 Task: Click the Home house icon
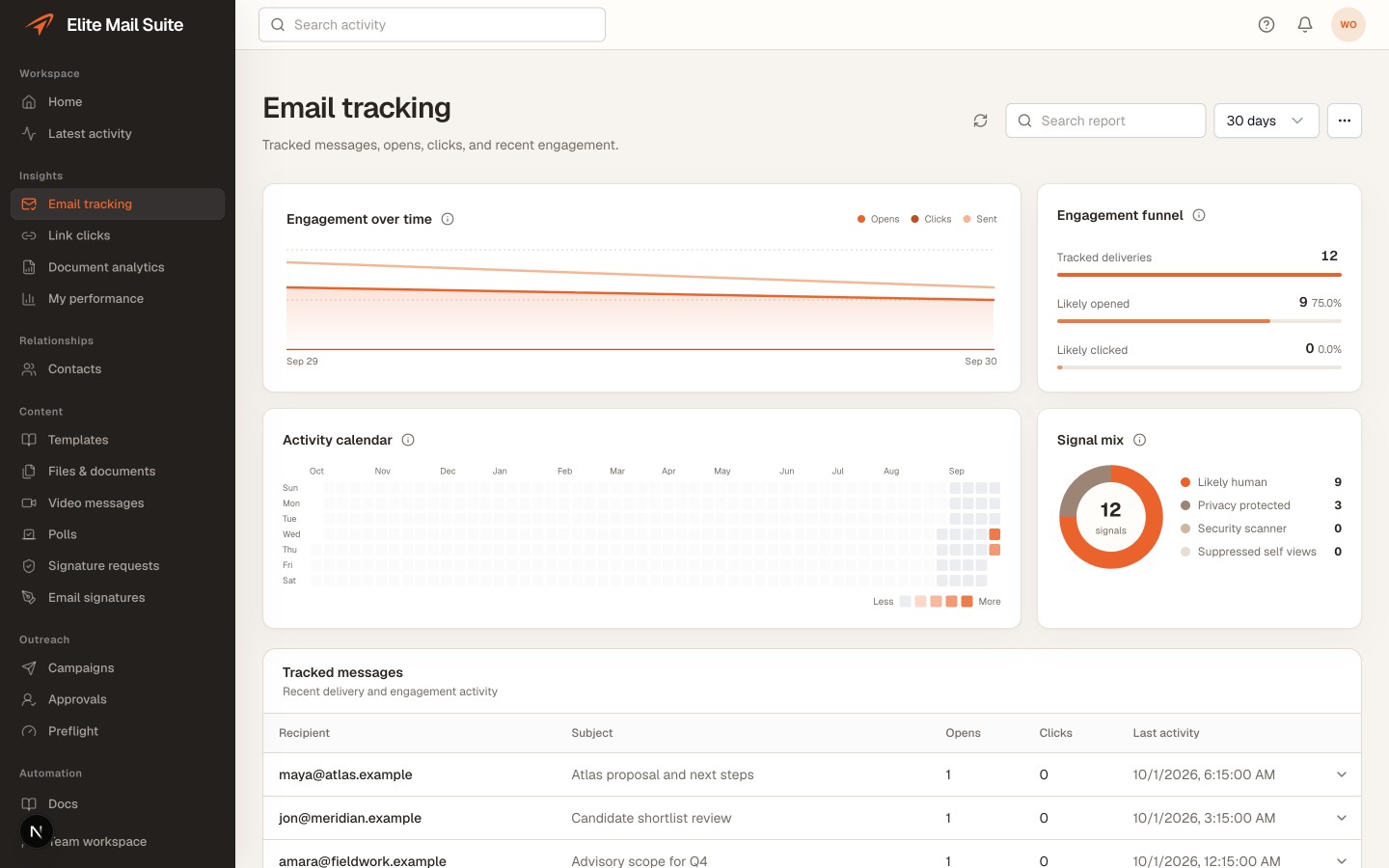tap(29, 102)
